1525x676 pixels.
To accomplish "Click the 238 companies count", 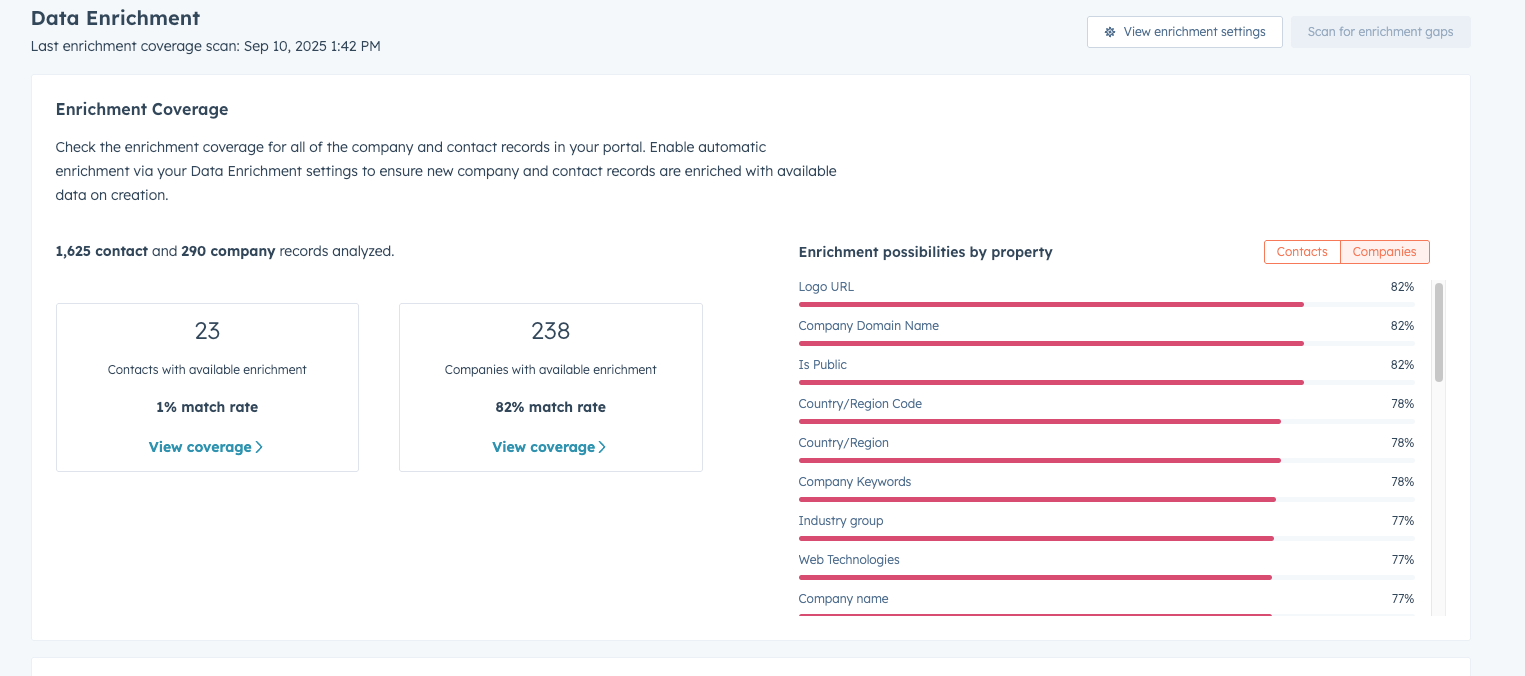I will coord(551,331).
